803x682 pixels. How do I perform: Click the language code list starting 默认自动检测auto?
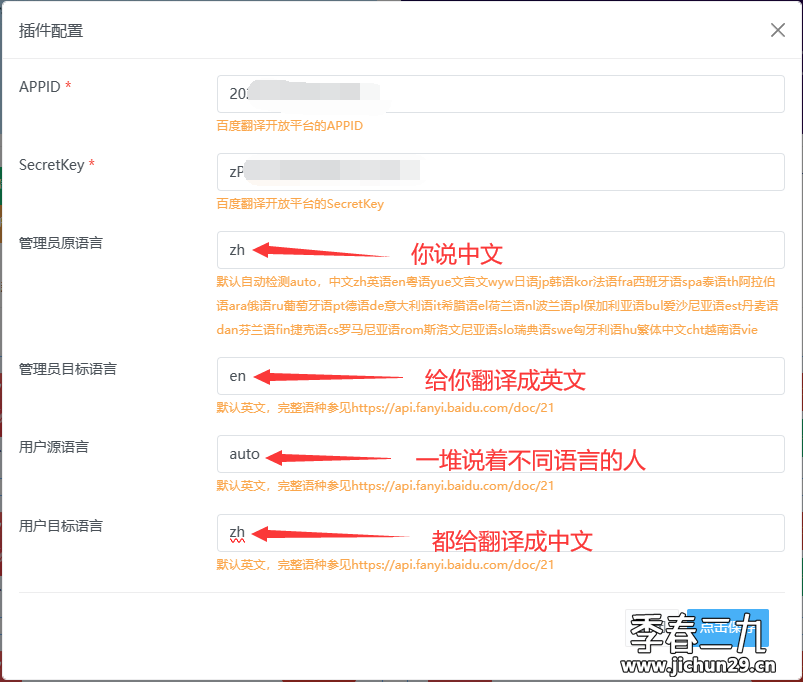click(x=497, y=306)
